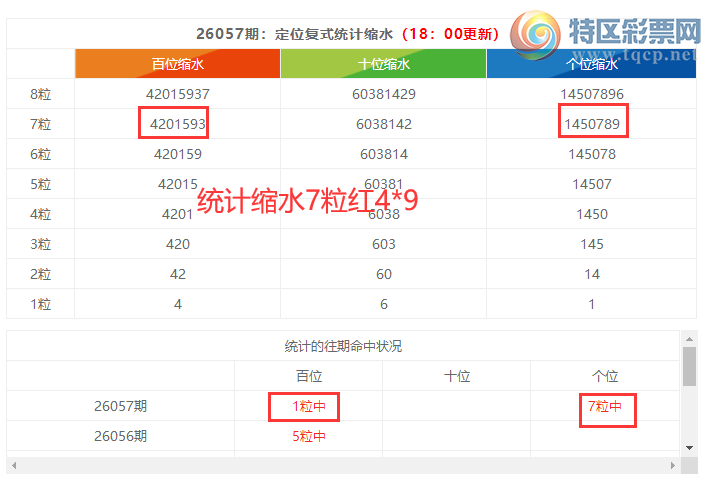The image size is (711, 487).
Task: Click 2粒 row label
Action: (40, 274)
